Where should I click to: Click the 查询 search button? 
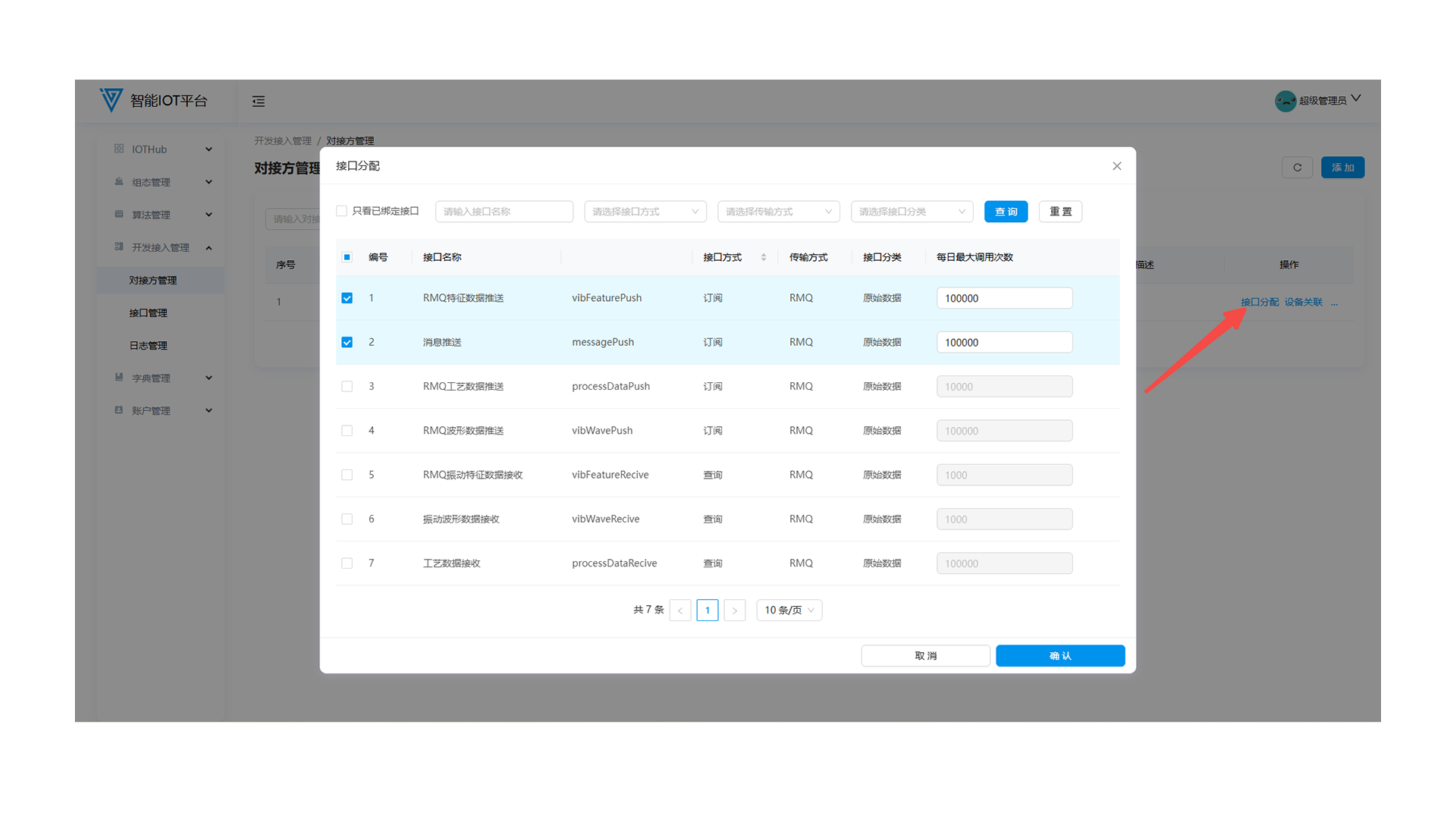(x=1006, y=212)
